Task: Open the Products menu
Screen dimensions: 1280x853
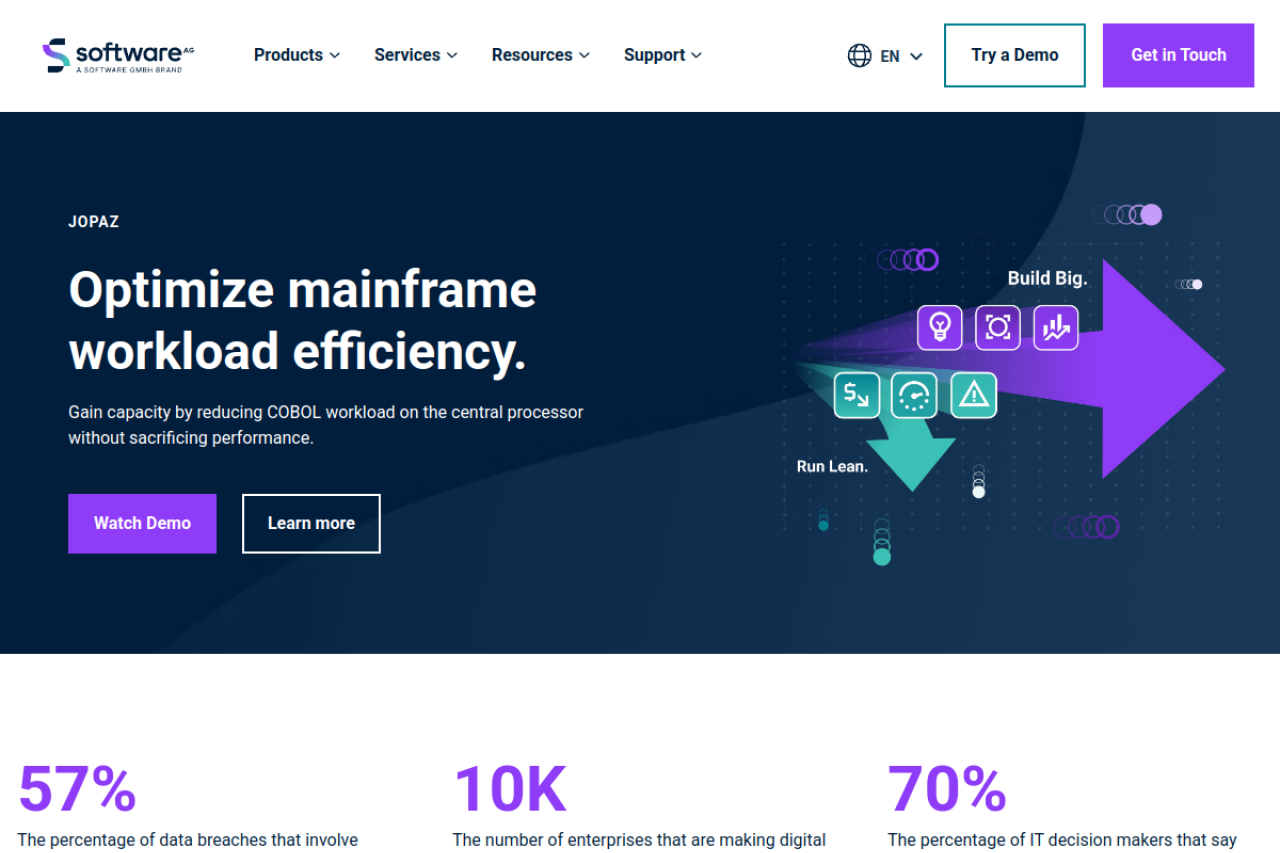Action: pyautogui.click(x=297, y=55)
